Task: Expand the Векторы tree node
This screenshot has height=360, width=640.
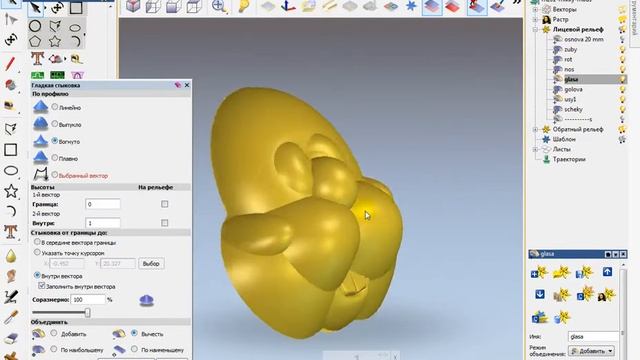Action: click(x=535, y=9)
